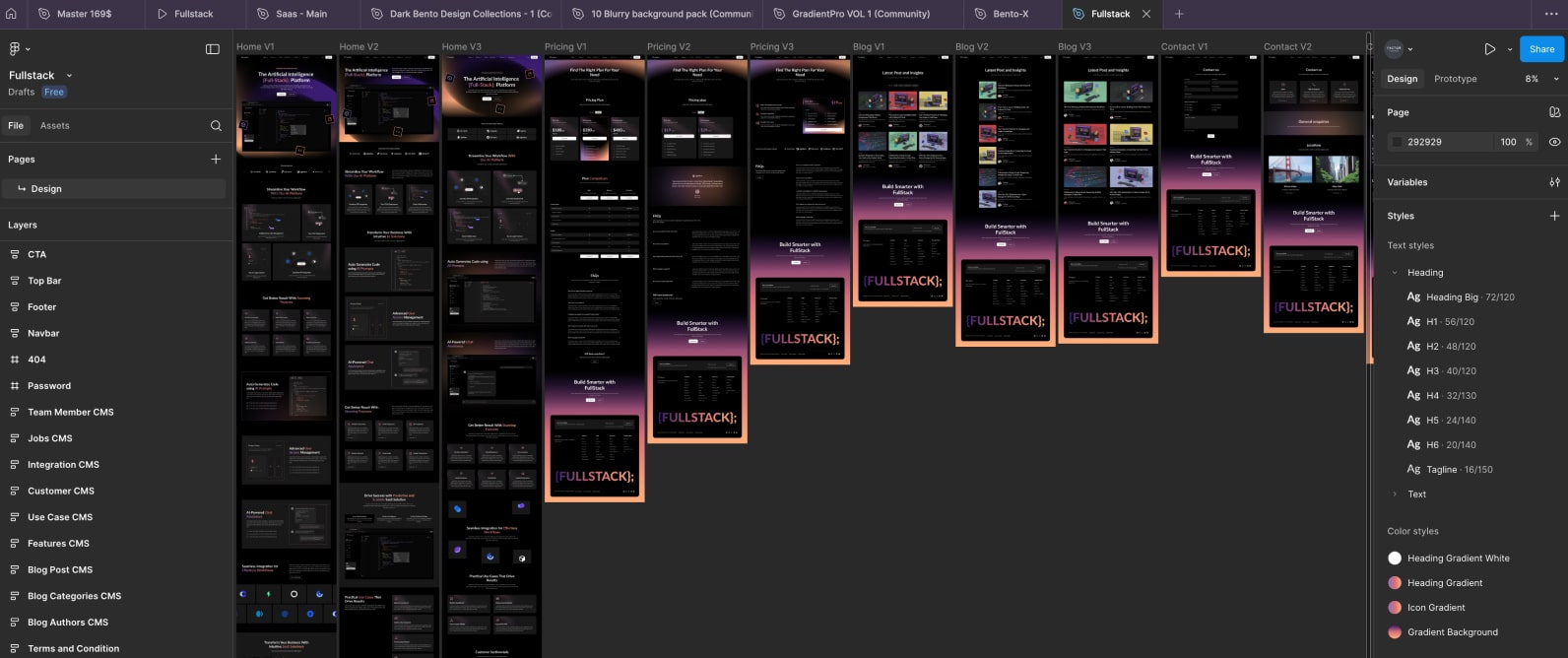The height and width of the screenshot is (658, 1568).
Task: Click the icon beside the Page heading
Action: [x=1554, y=112]
